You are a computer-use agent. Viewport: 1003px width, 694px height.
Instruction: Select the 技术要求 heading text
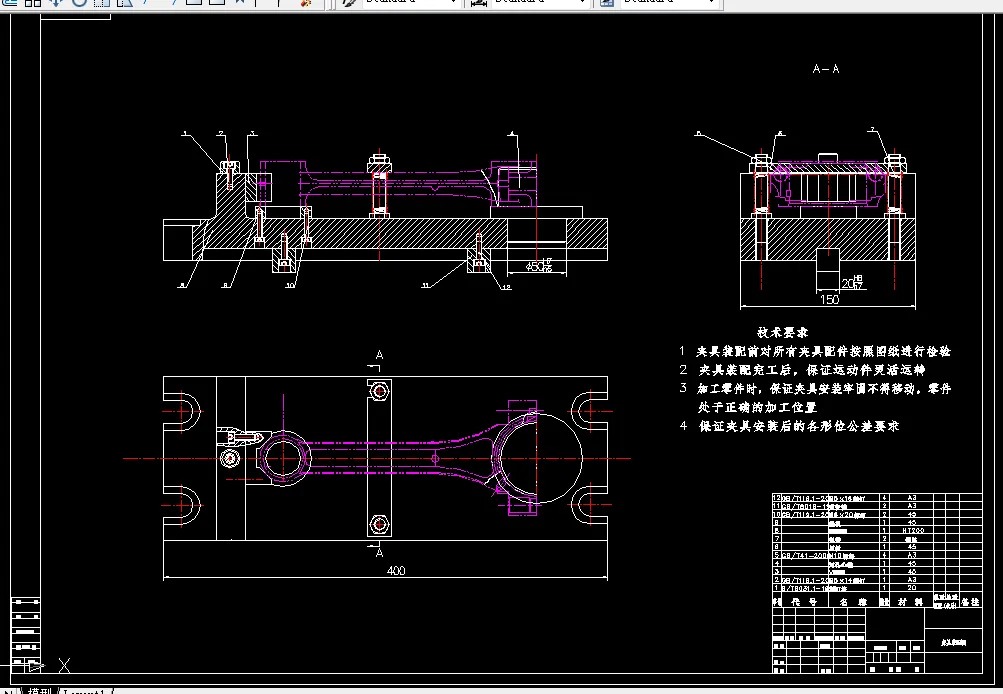point(782,333)
